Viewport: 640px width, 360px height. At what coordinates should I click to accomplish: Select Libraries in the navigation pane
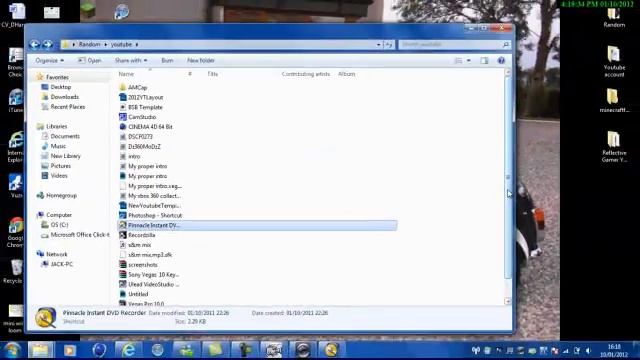click(x=56, y=127)
